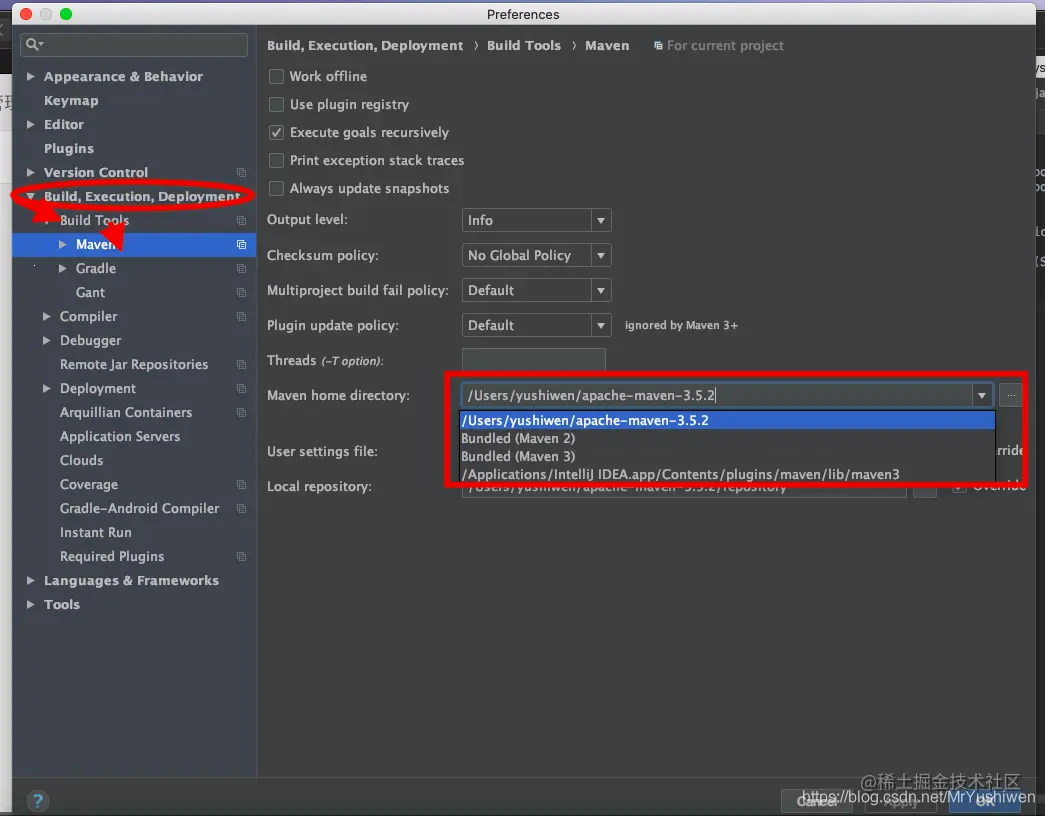Click project-level icon beside Deployment
The height and width of the screenshot is (816, 1045).
coord(241,389)
